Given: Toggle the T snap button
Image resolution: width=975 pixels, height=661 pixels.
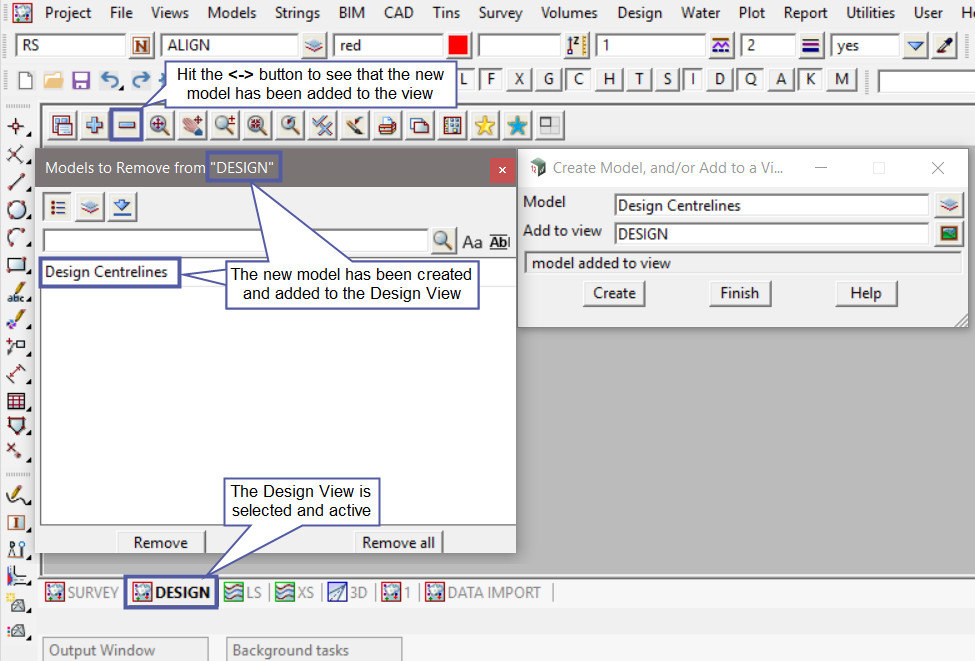Looking at the screenshot, I should pyautogui.click(x=639, y=80).
